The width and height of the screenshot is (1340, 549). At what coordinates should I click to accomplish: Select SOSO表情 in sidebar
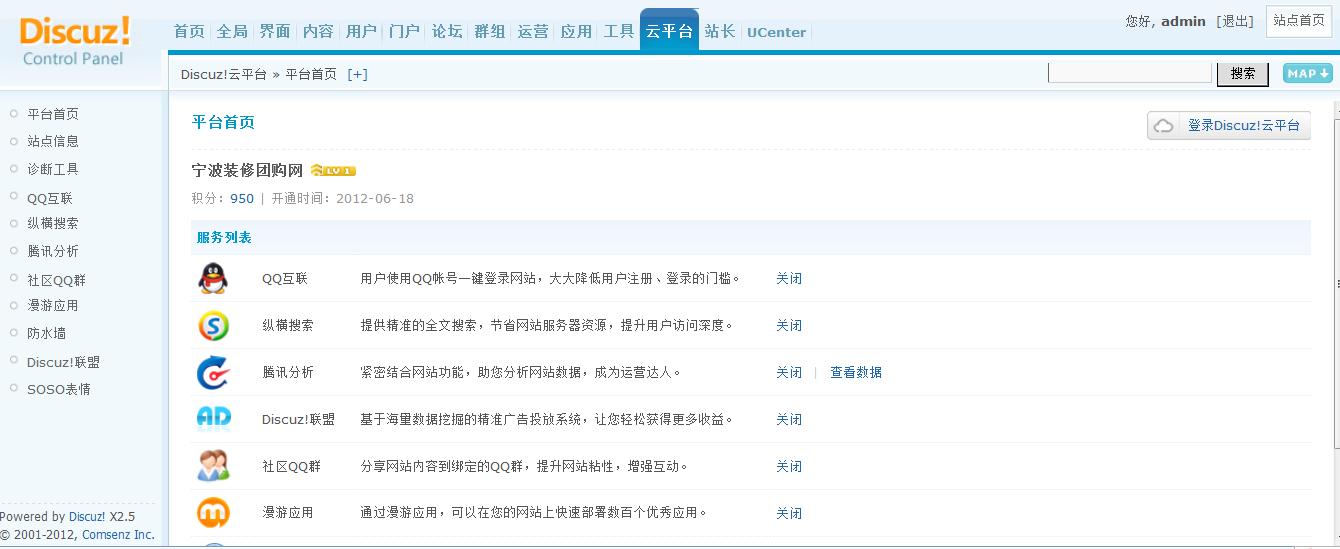tap(59, 389)
